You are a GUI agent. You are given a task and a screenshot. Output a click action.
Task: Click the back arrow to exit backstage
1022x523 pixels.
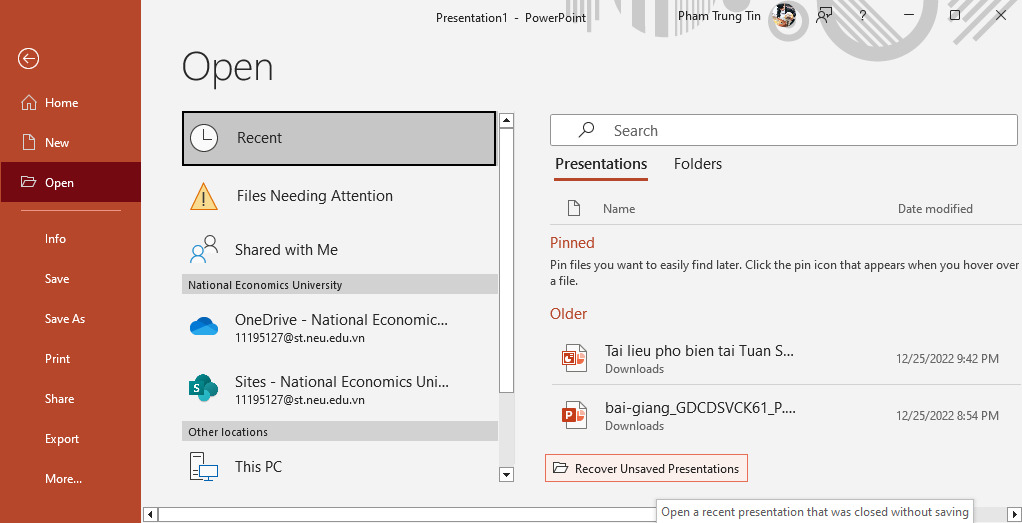pos(28,59)
